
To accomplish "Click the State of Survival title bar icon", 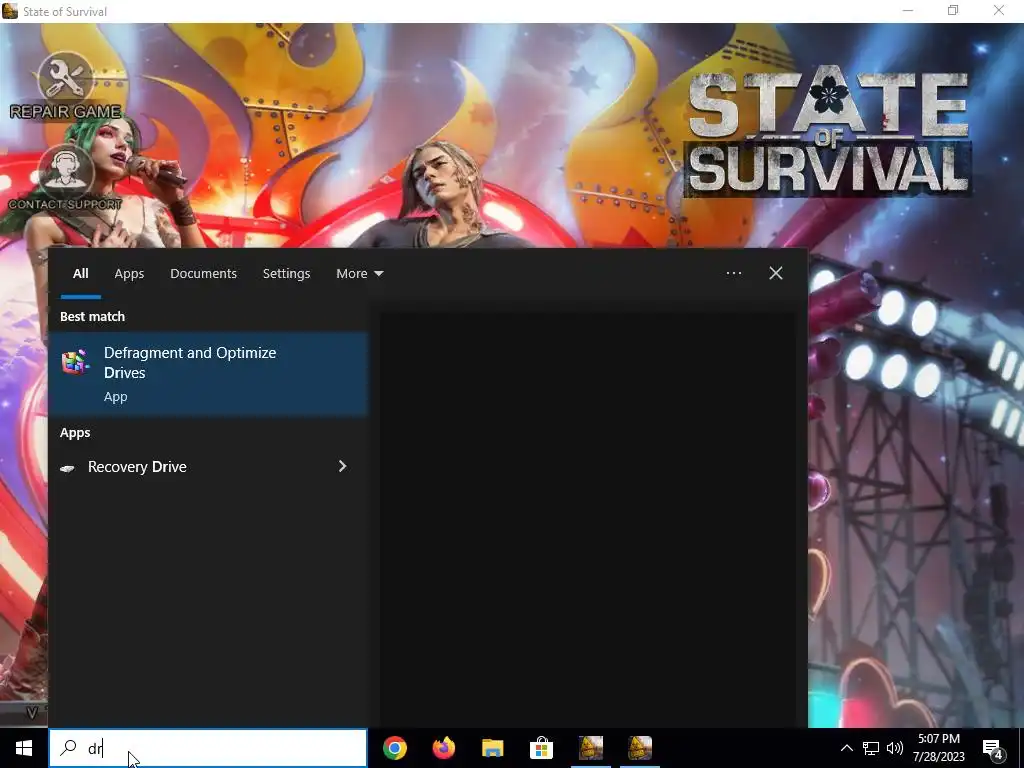I will click(x=10, y=11).
